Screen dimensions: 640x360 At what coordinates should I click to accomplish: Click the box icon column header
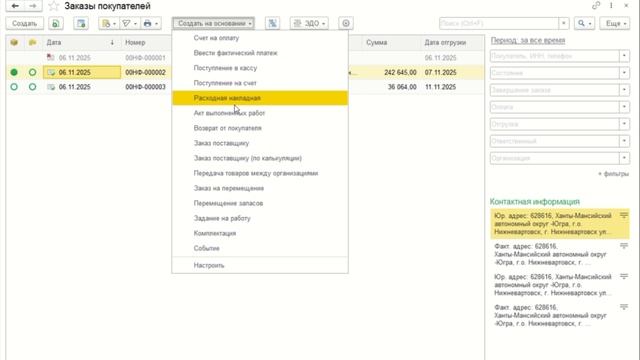tap(14, 42)
